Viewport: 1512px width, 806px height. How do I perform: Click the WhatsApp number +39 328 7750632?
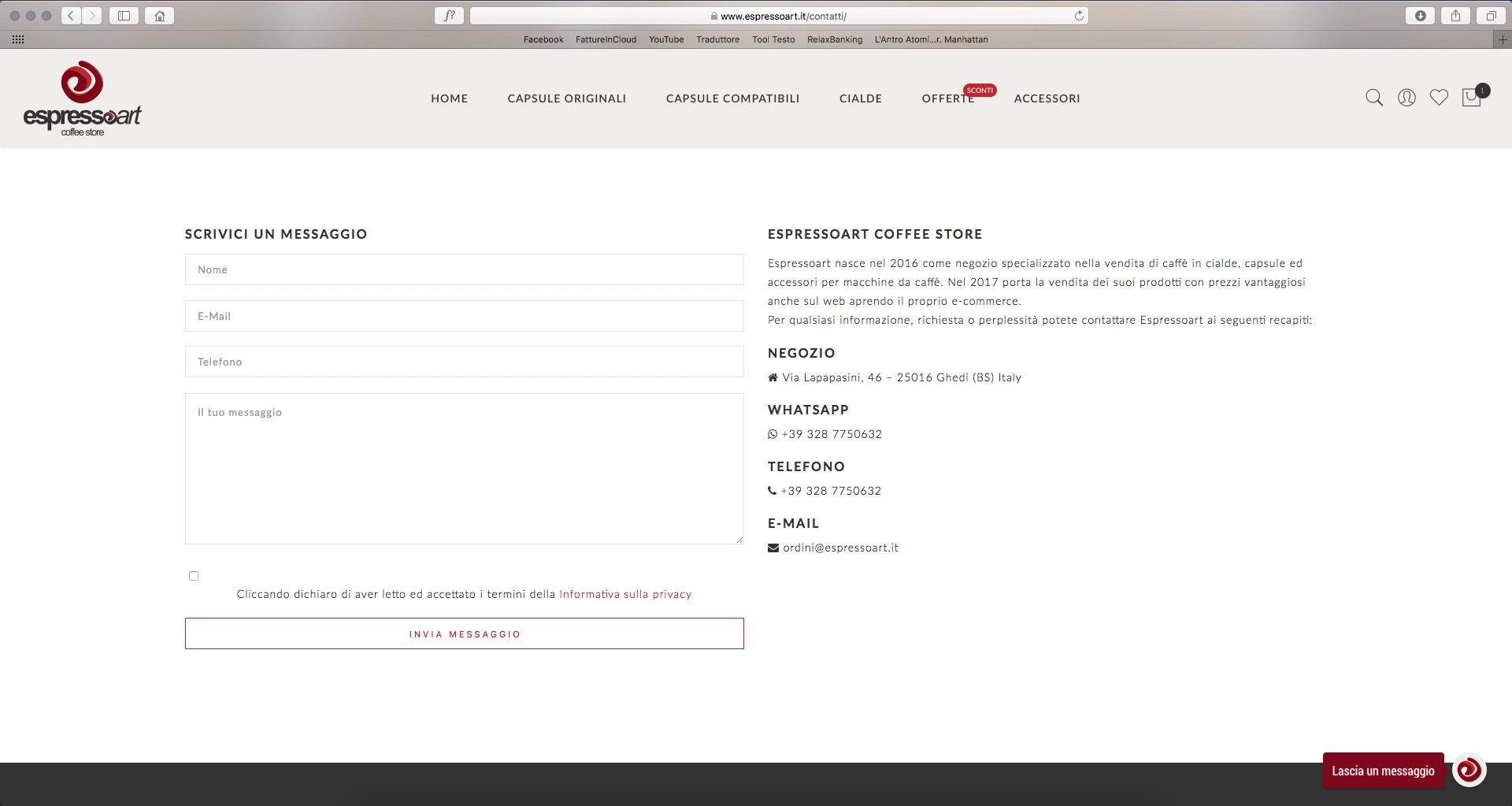[832, 434]
